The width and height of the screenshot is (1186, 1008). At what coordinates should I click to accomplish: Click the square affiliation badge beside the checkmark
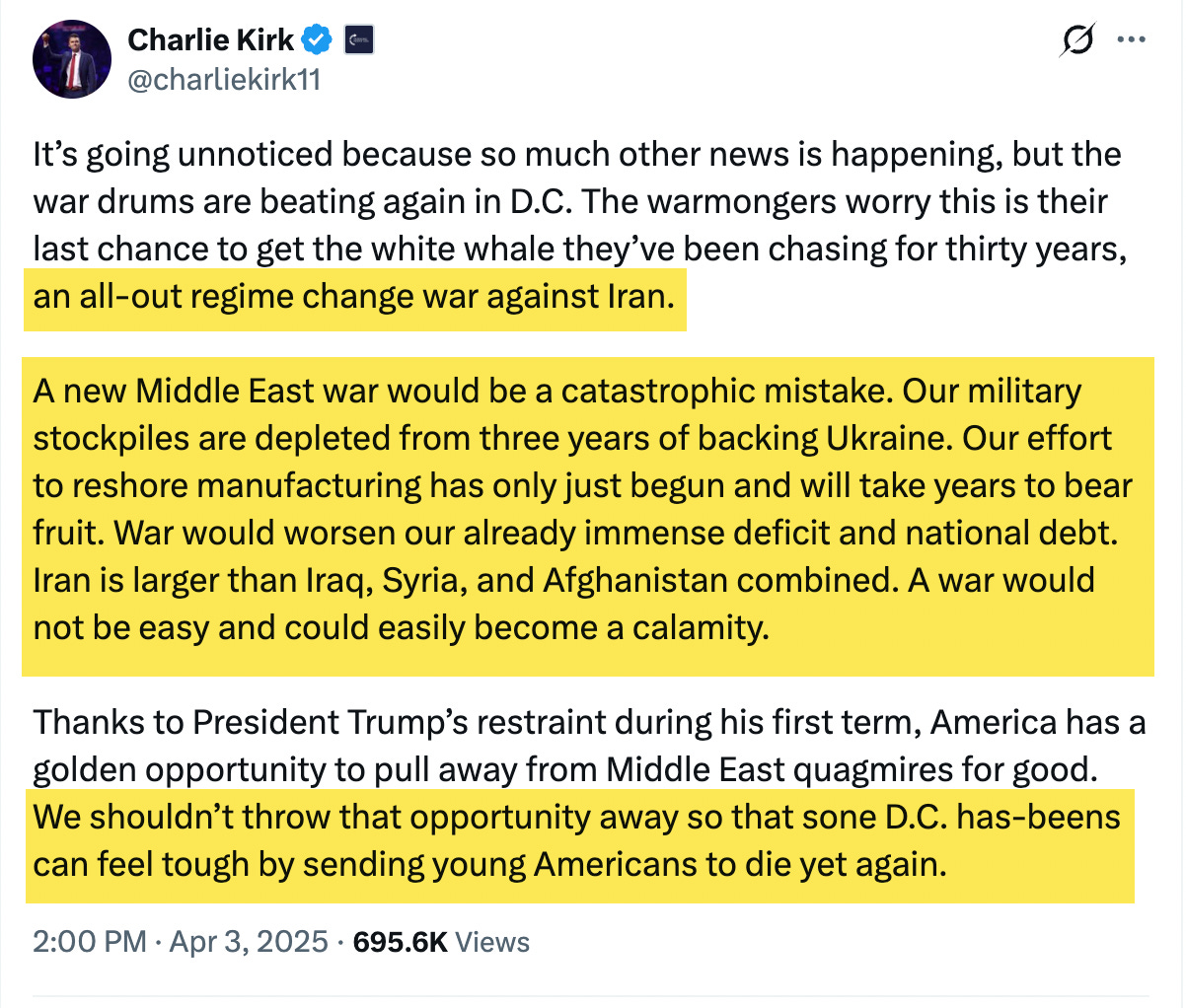tap(357, 39)
